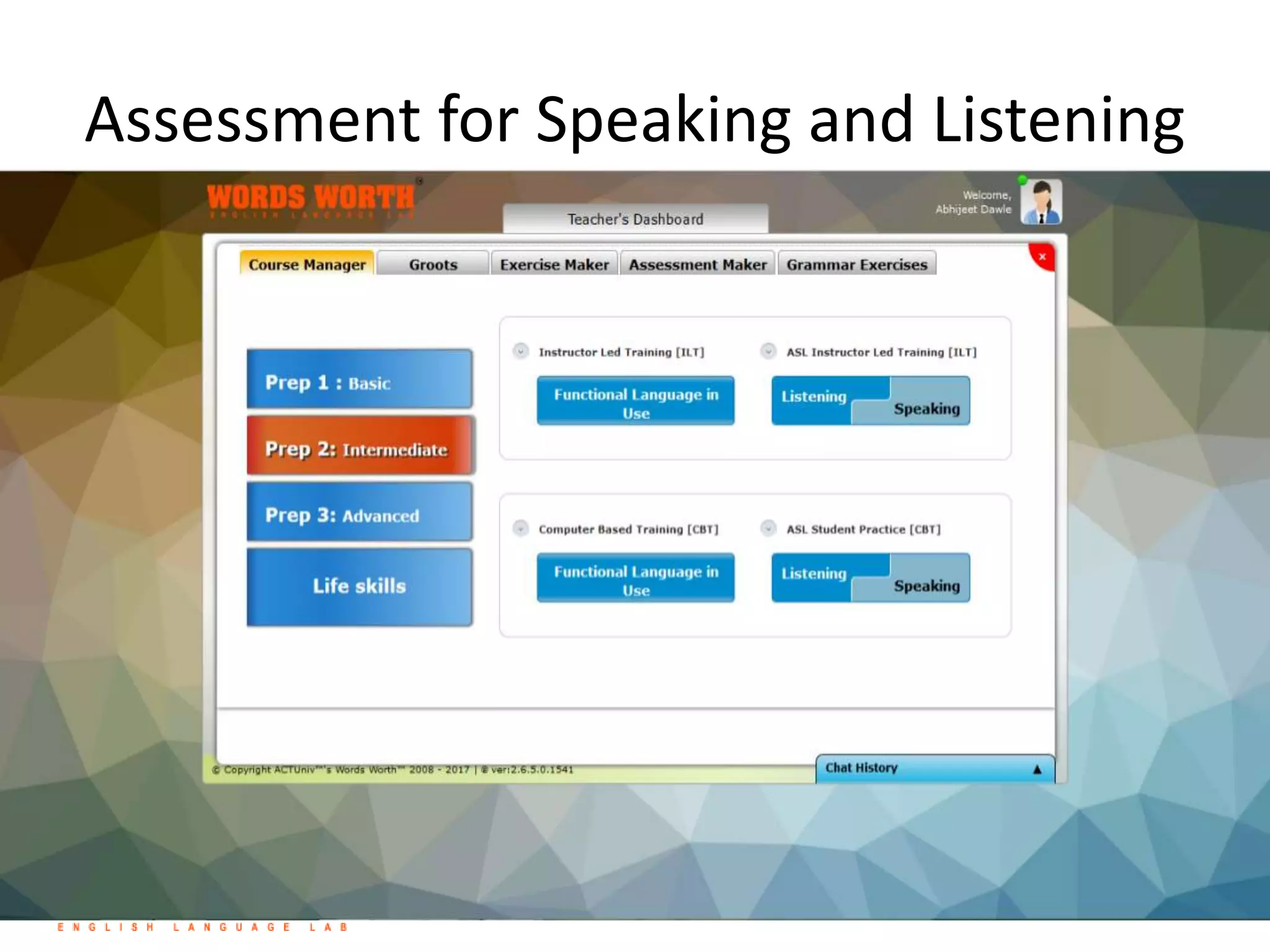Screen dimensions: 1270x952
Task: Select the Course Manager tab
Action: (307, 265)
